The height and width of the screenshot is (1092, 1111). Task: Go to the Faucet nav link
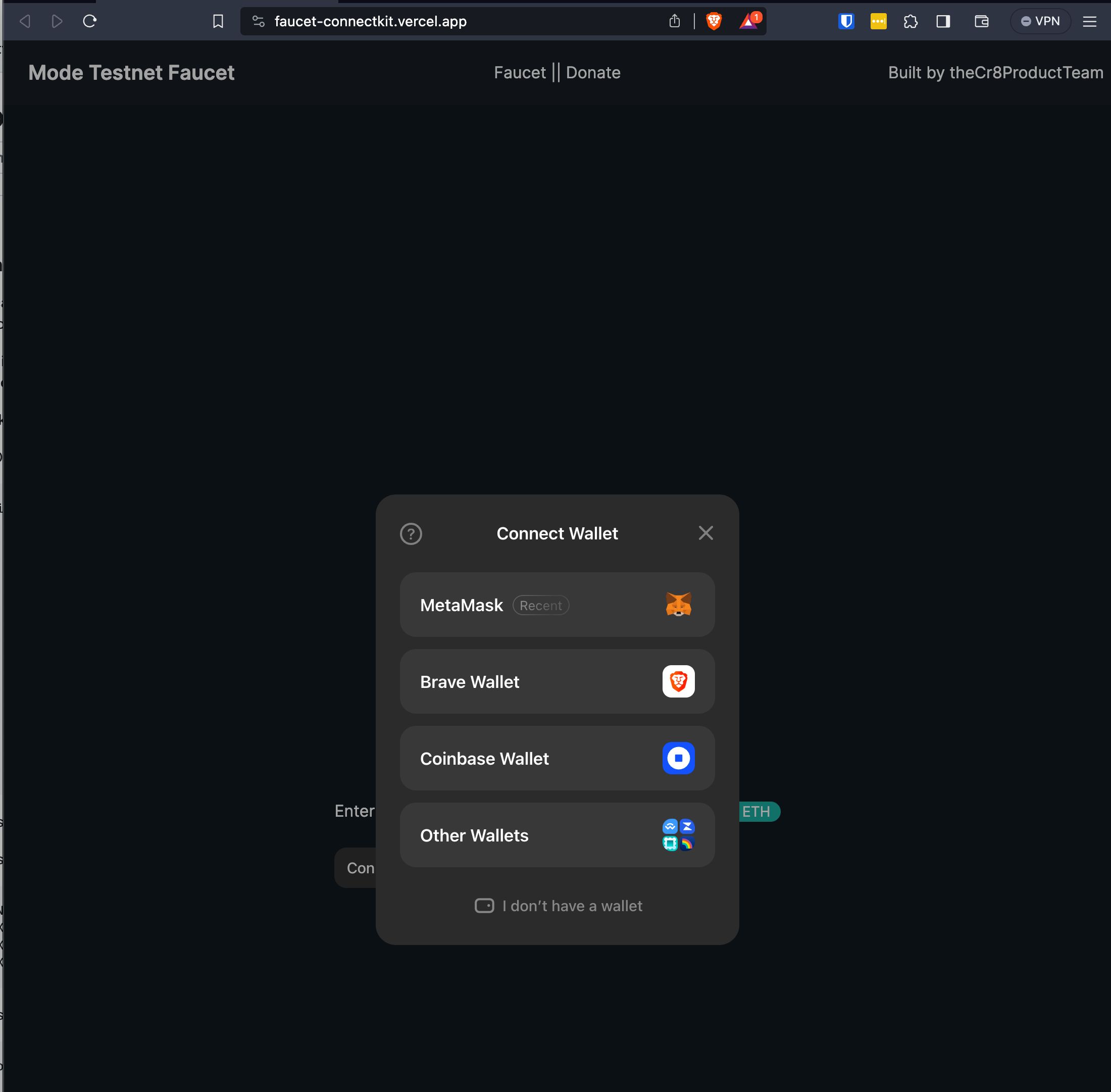coord(520,73)
